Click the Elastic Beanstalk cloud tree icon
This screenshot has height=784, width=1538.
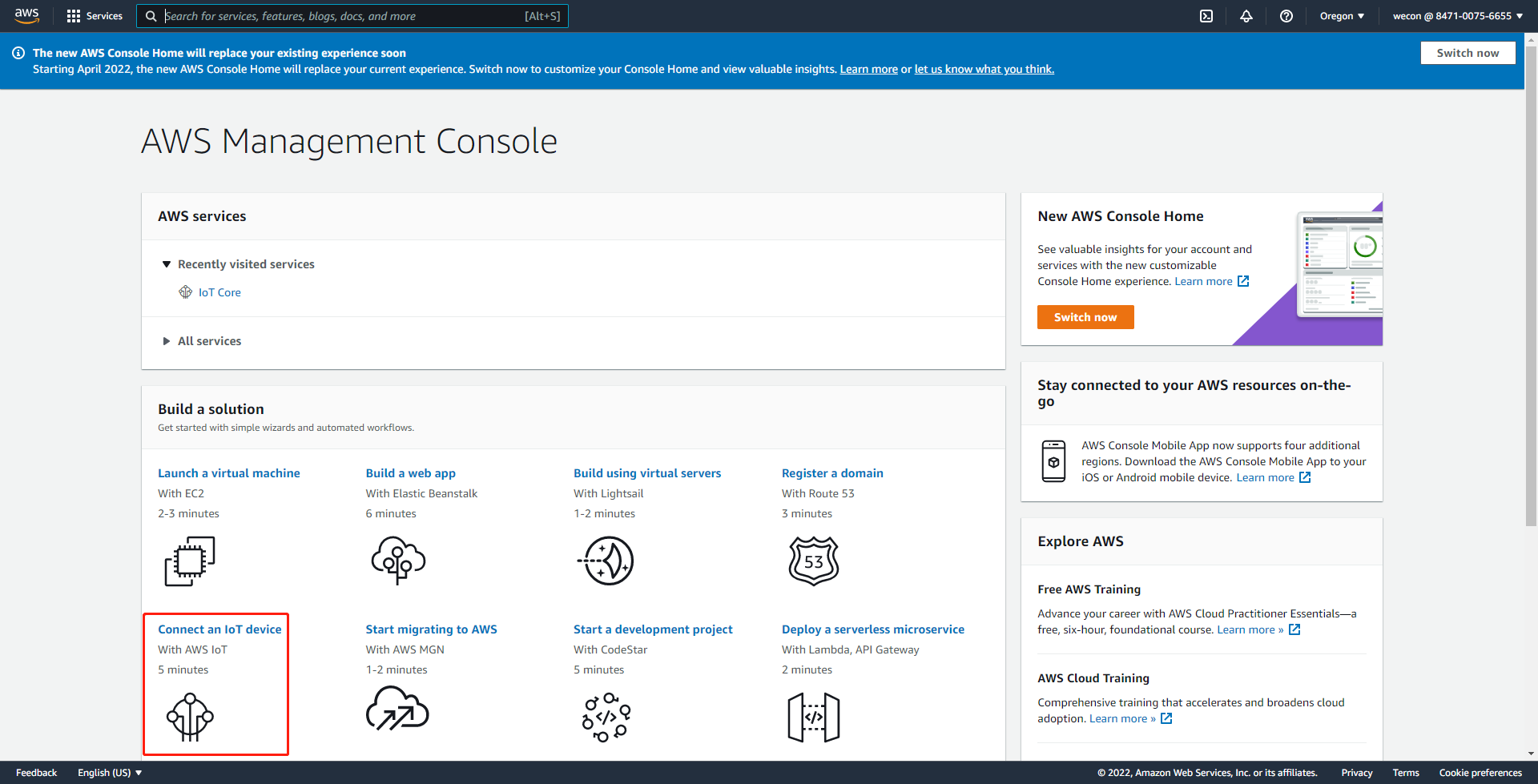[x=398, y=561]
